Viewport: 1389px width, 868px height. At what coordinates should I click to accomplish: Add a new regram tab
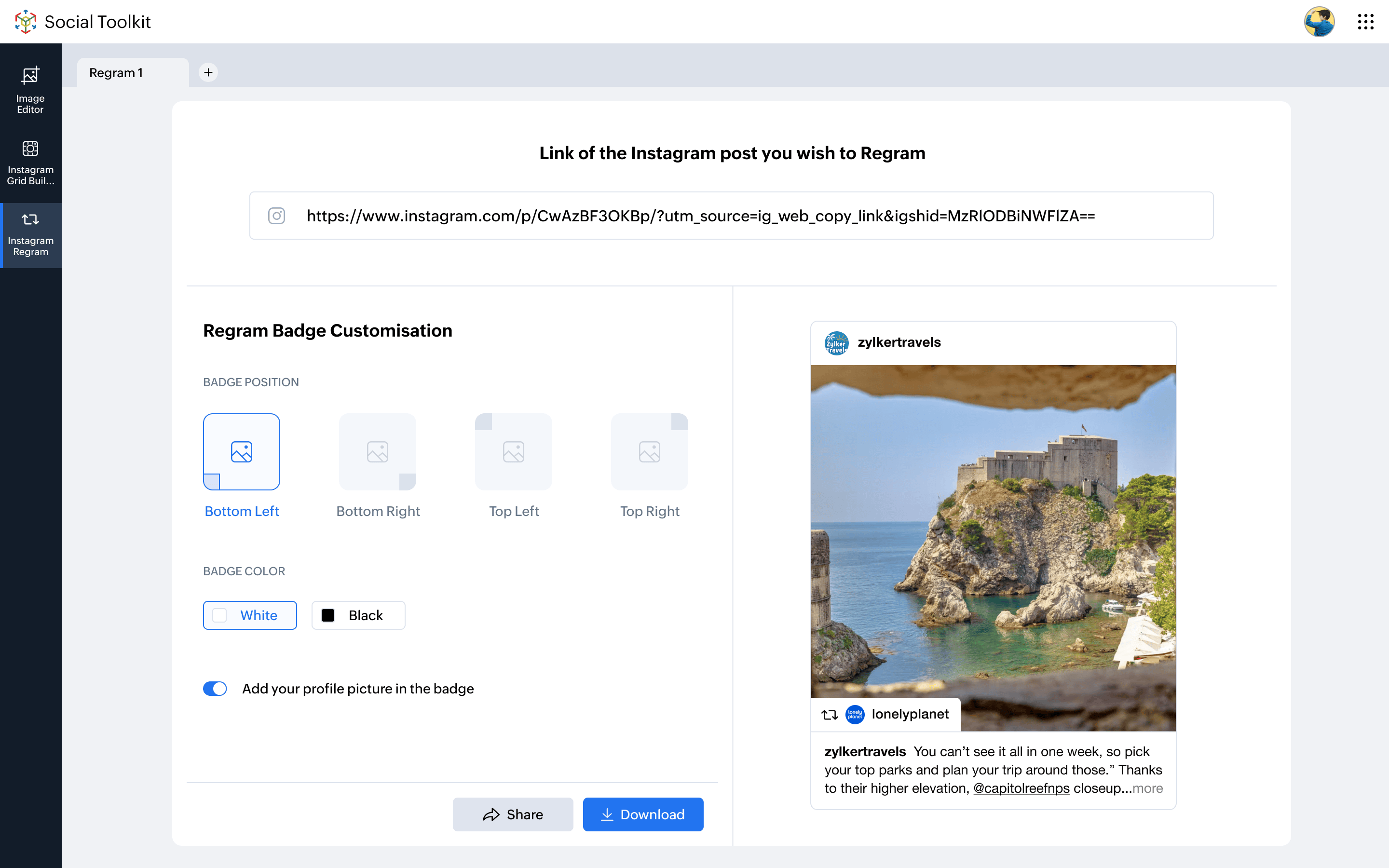208,72
